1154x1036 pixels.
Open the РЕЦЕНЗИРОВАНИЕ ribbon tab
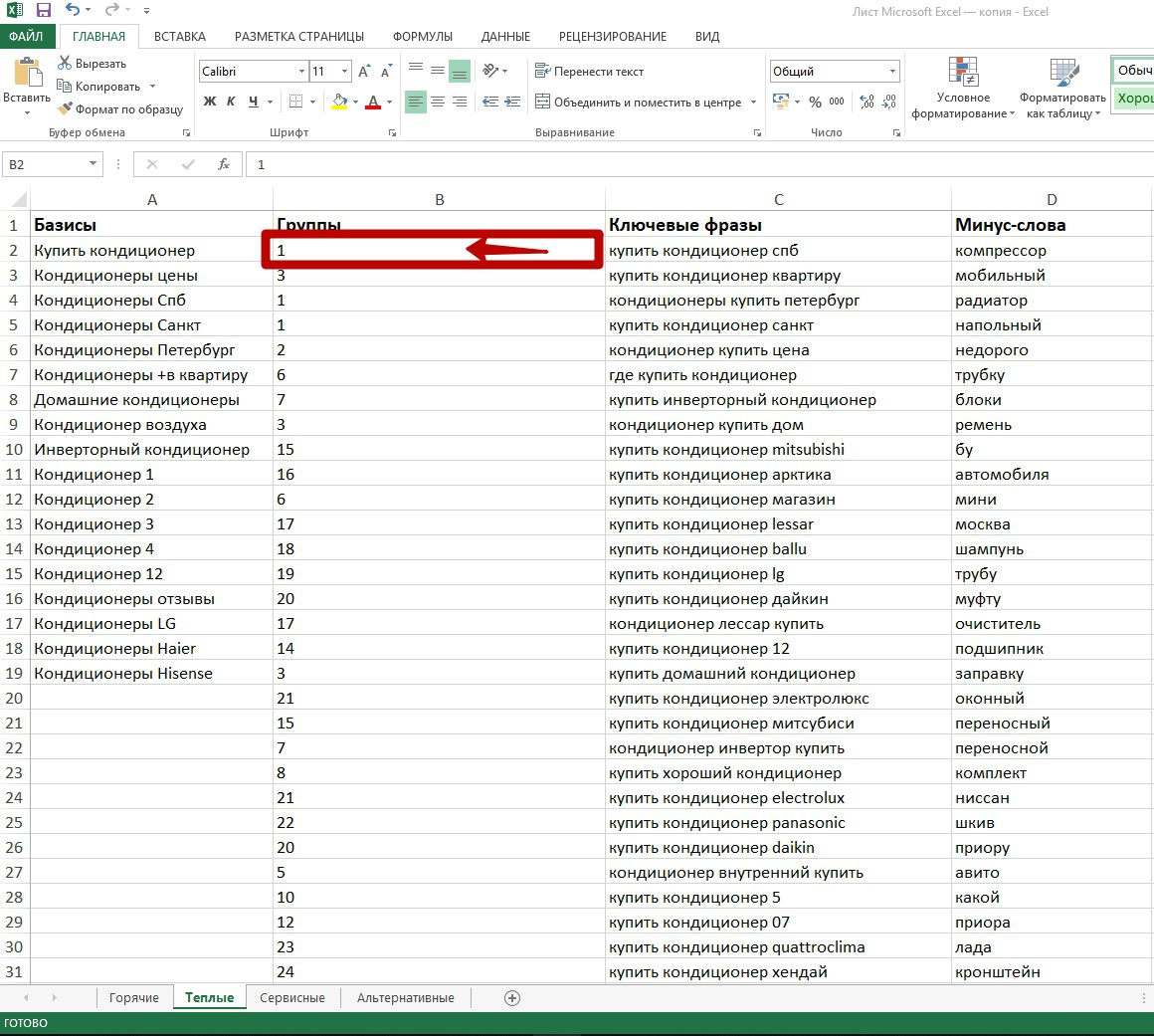(x=613, y=36)
